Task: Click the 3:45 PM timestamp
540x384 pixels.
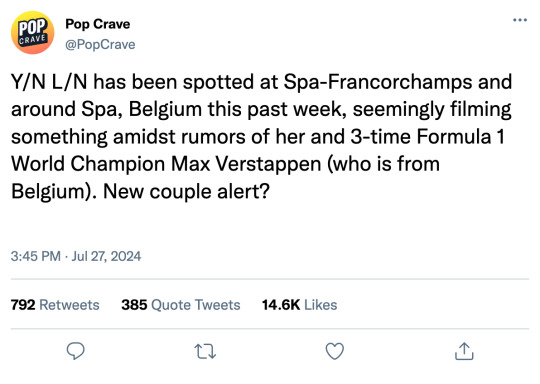Action: pos(35,256)
